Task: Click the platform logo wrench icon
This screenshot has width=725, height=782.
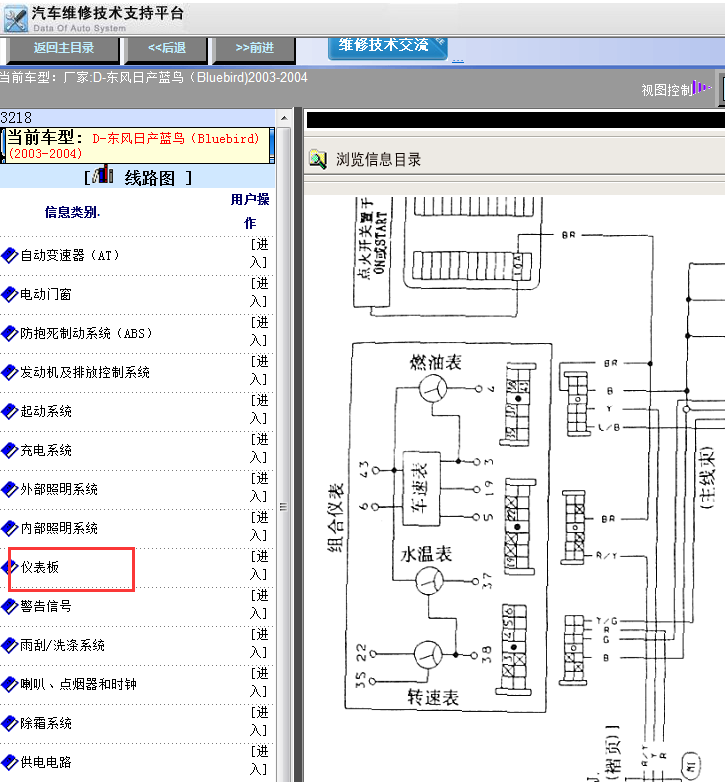Action: tap(15, 18)
